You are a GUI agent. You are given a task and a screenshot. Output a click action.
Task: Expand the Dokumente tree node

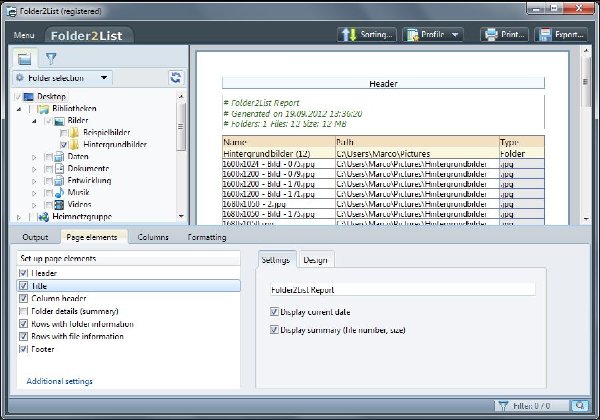coord(34,169)
